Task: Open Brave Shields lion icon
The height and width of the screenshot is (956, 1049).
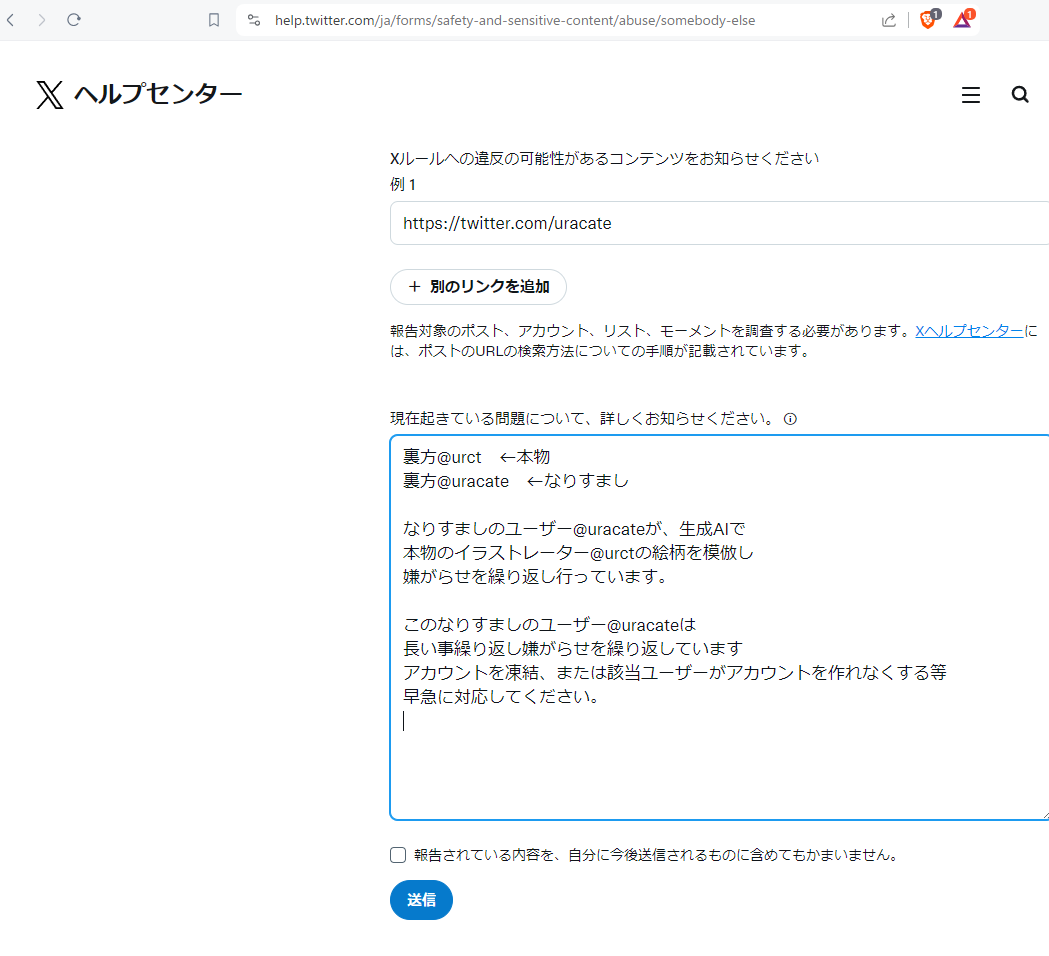Action: [x=929, y=19]
